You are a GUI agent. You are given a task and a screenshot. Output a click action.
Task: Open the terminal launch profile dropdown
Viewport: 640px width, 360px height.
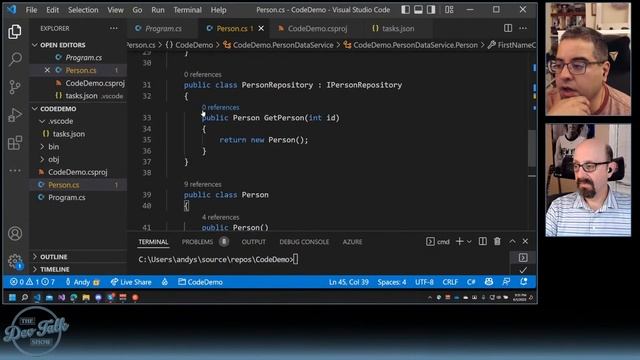point(469,242)
